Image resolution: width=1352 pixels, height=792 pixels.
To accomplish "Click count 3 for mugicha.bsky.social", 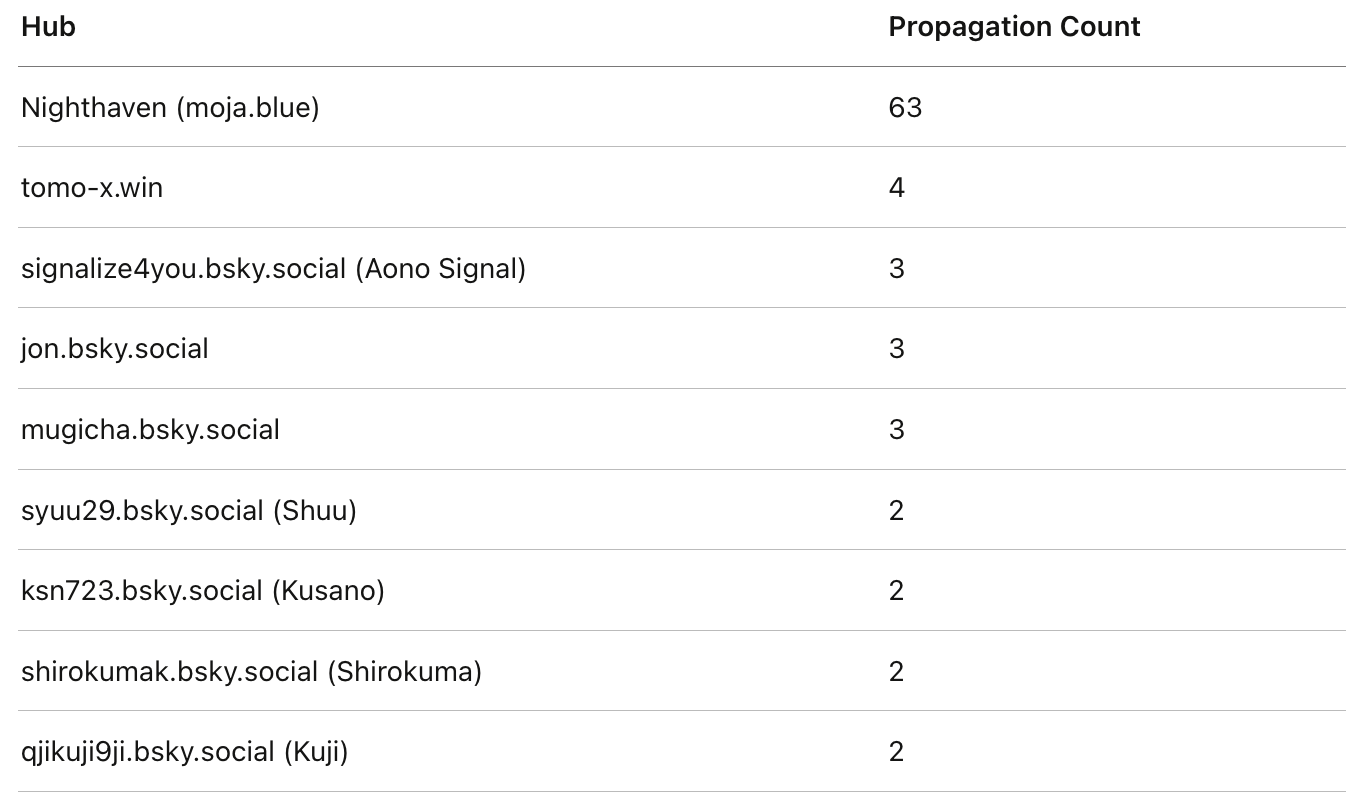I will point(896,429).
